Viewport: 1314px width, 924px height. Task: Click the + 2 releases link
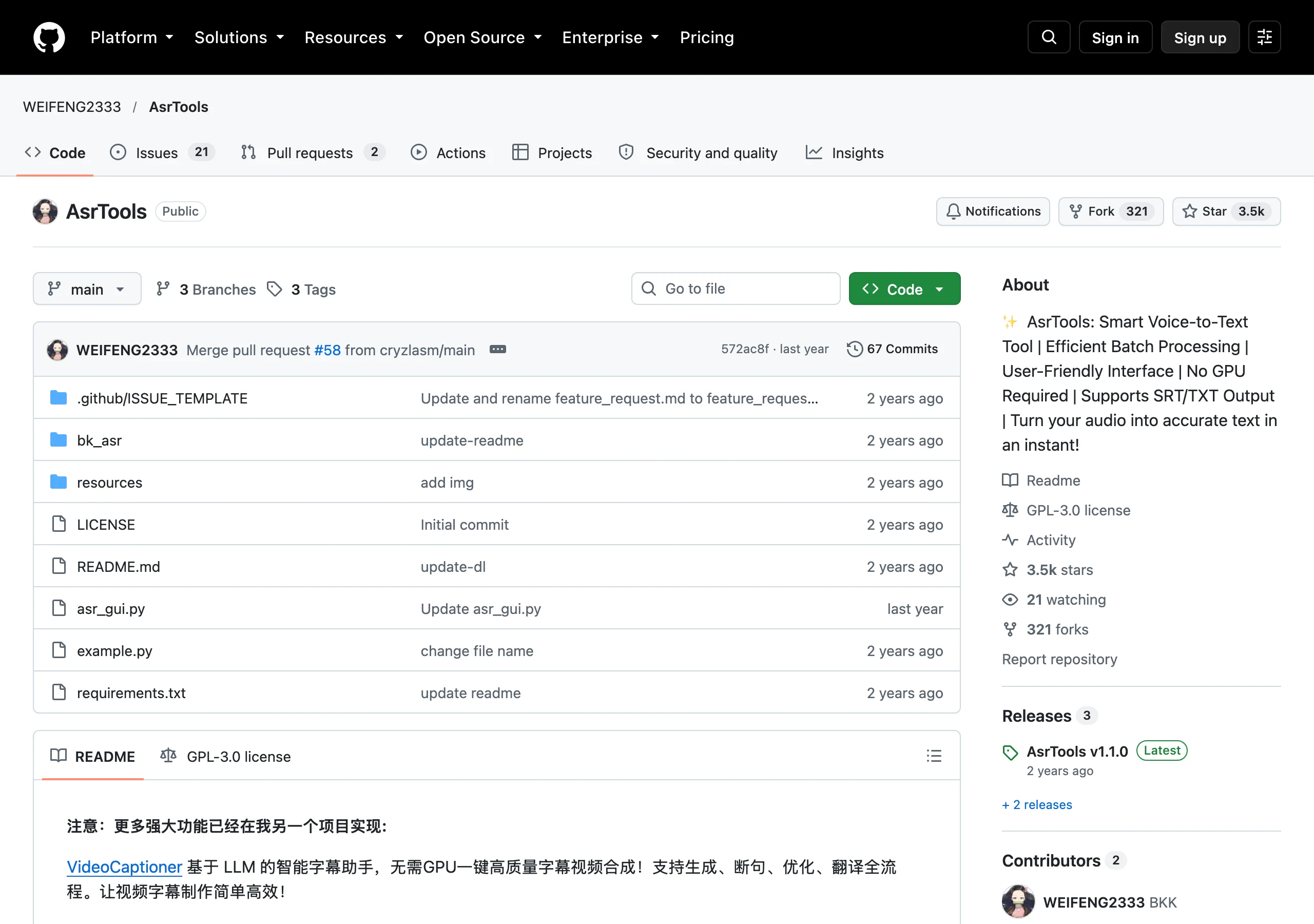tap(1037, 804)
